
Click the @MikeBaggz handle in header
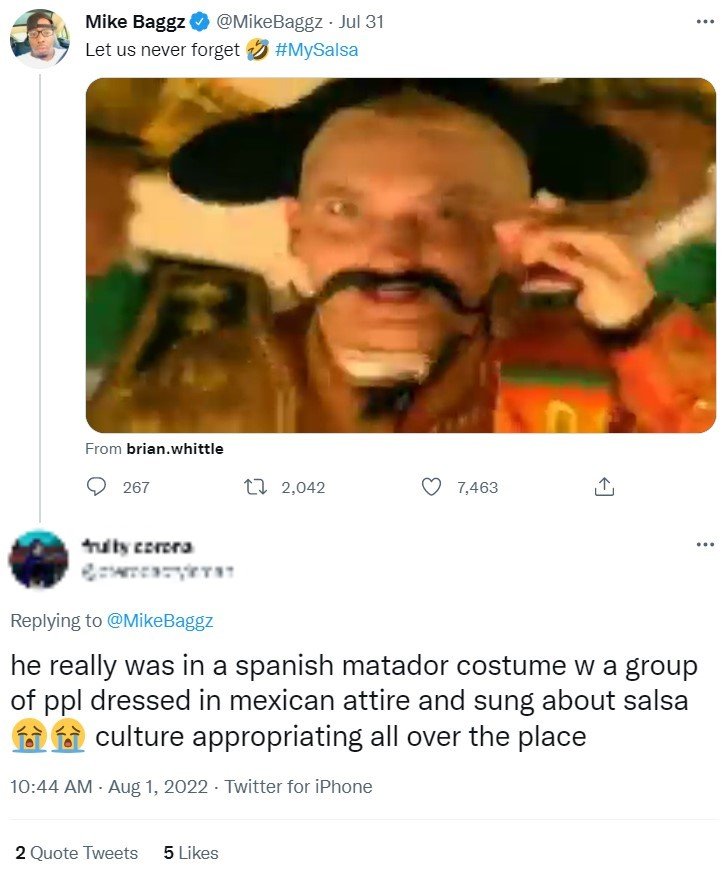269,22
